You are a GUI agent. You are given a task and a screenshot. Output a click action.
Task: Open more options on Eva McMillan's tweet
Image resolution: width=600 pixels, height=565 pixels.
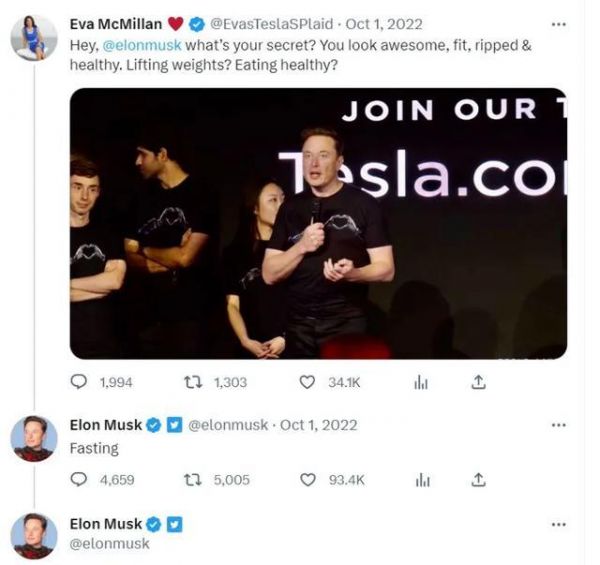558,24
